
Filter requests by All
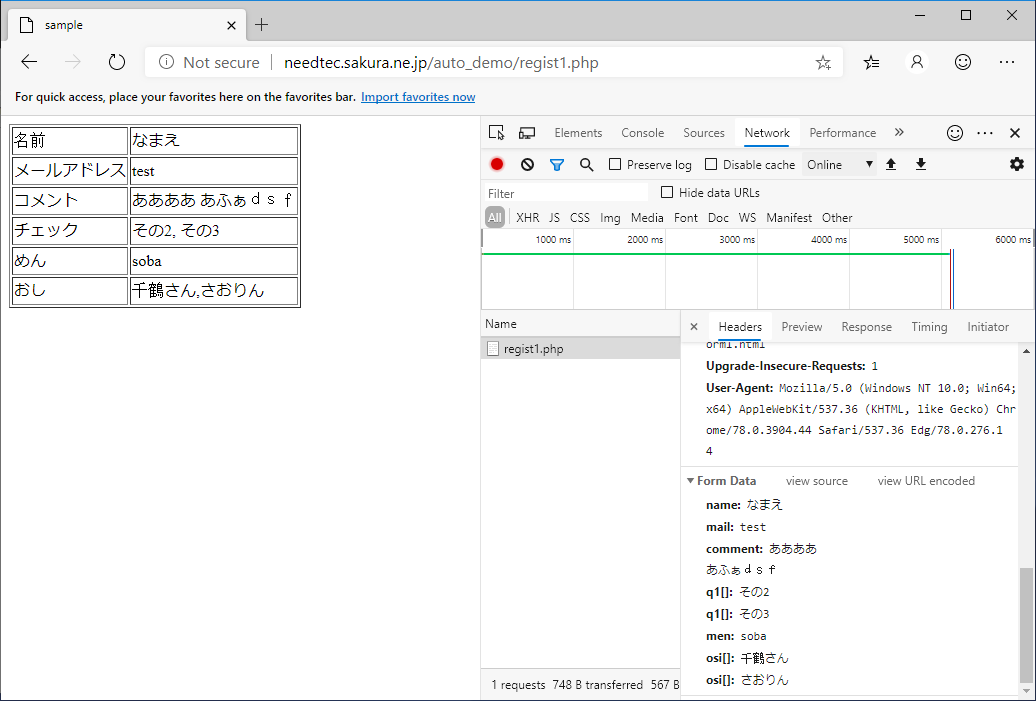(495, 217)
